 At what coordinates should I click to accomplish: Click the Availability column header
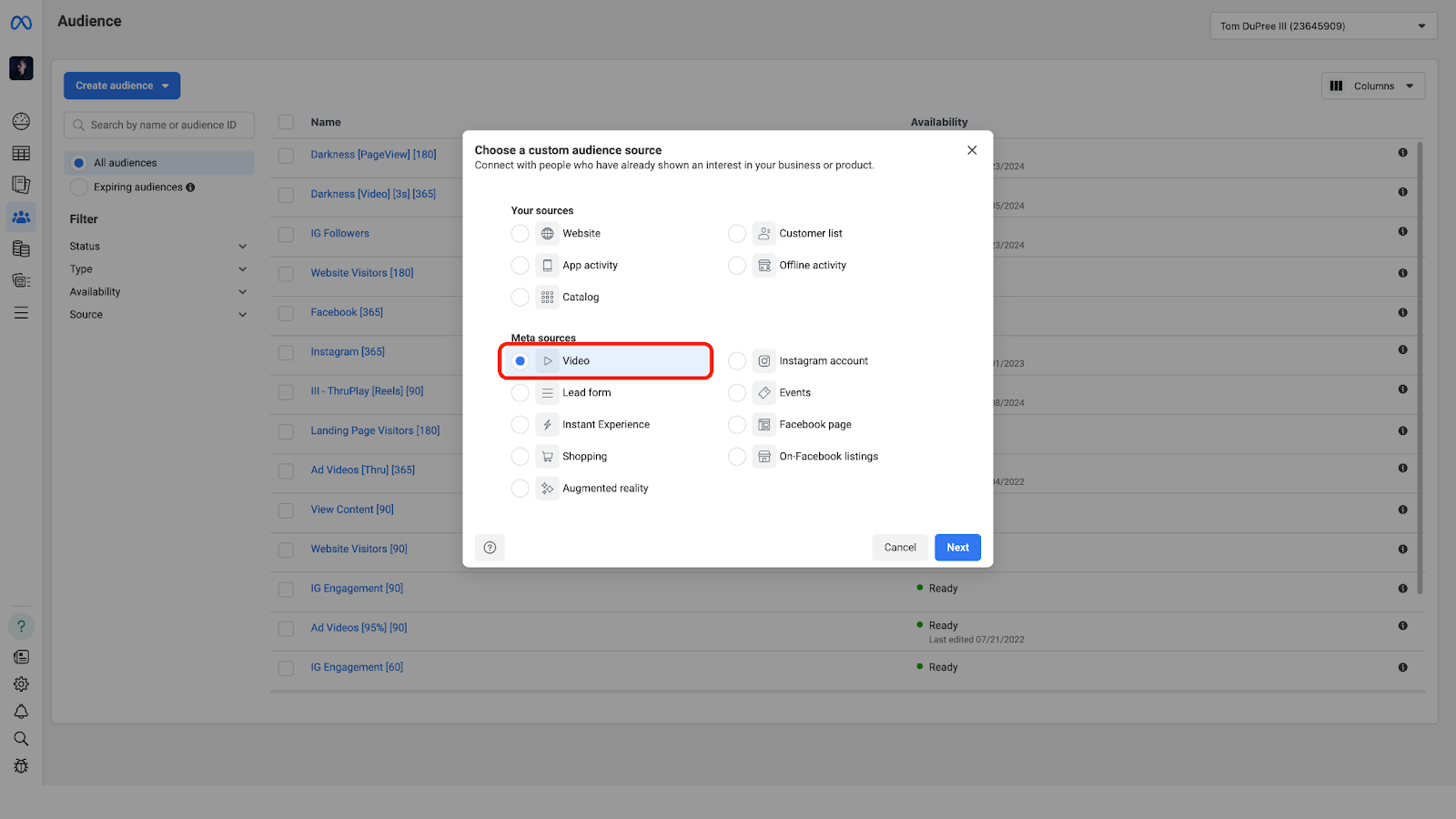click(939, 122)
